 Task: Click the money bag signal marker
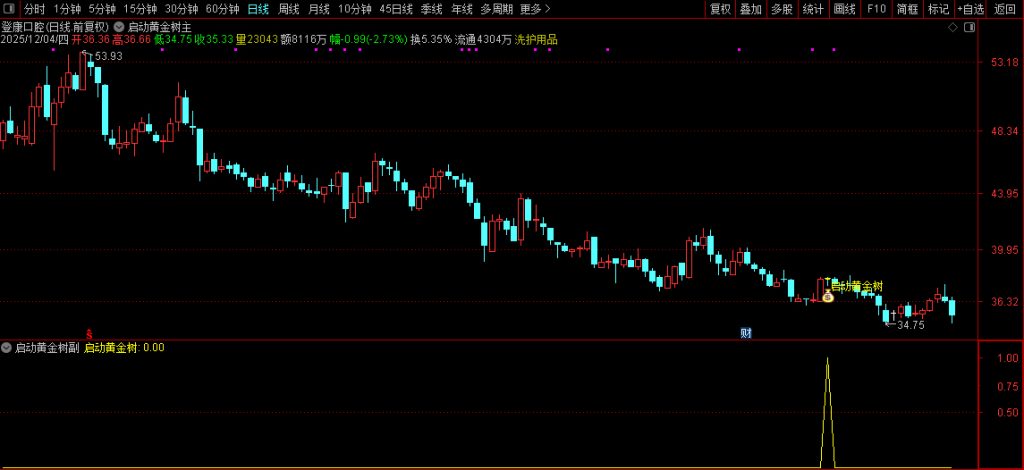(x=828, y=296)
